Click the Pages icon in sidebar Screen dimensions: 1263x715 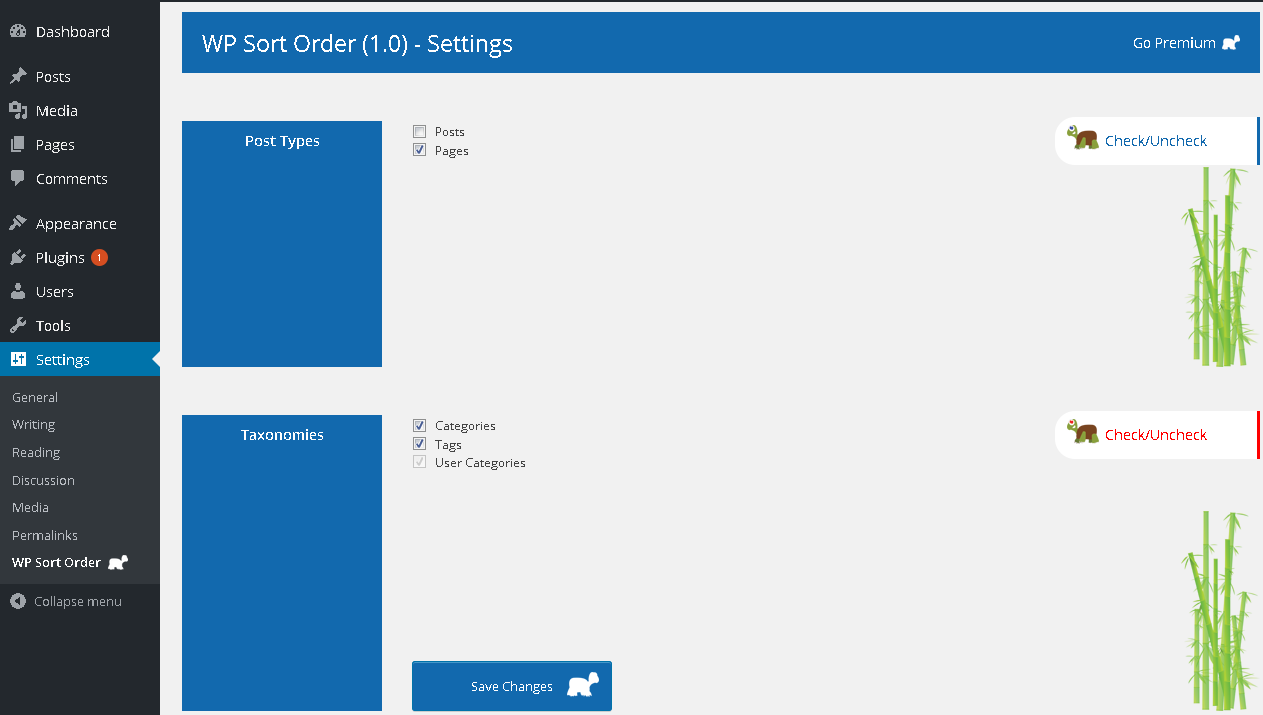(x=18, y=144)
